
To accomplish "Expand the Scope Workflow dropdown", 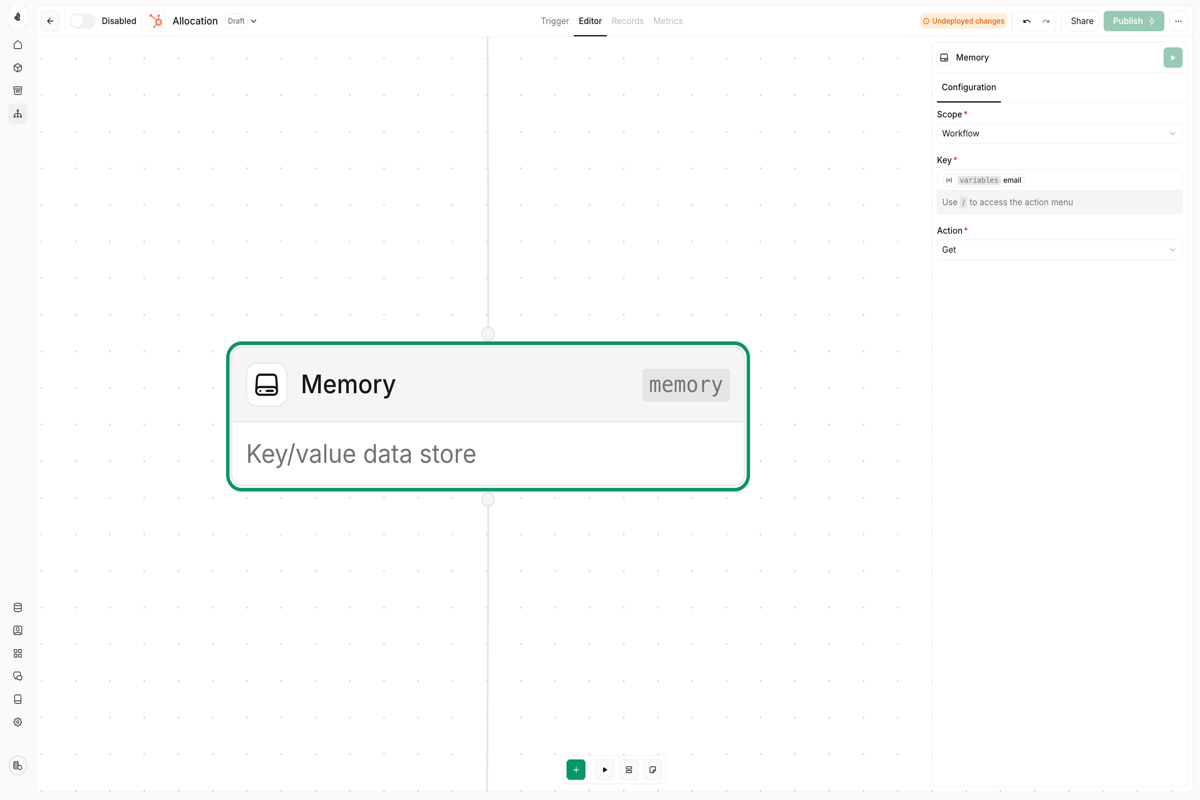I will click(1059, 133).
